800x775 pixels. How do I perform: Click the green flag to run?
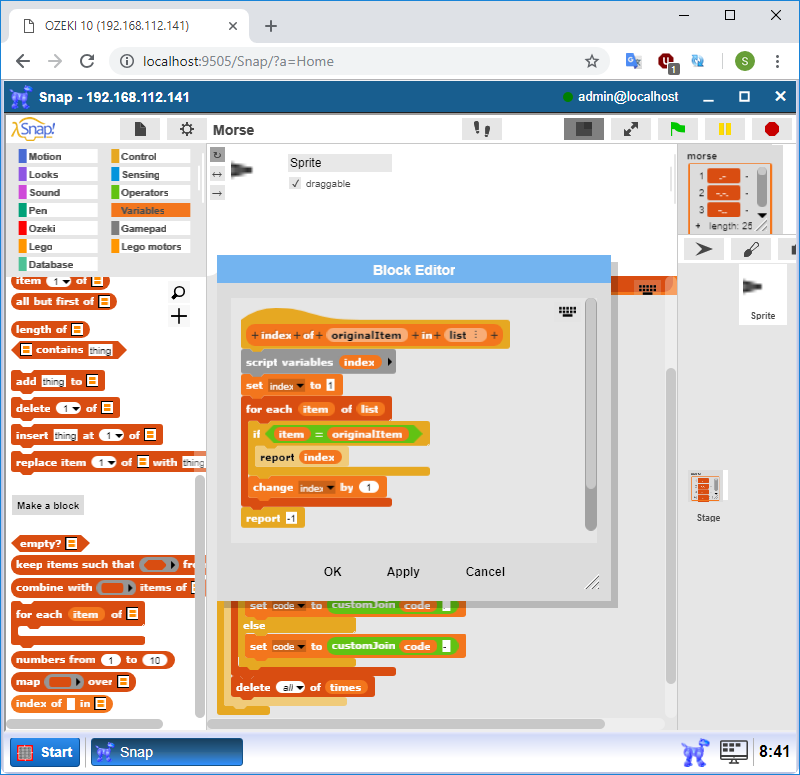click(x=678, y=129)
